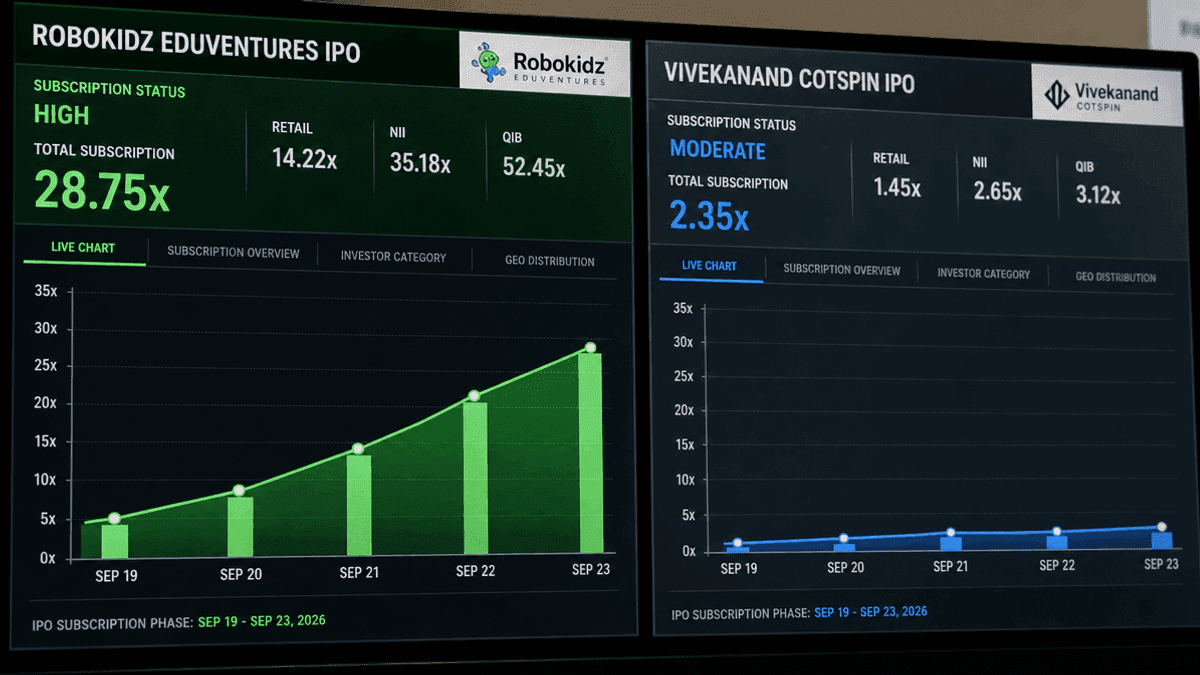1200x675 pixels.
Task: Click the SEP 21 axis label in Robokidz chart
Action: click(358, 573)
